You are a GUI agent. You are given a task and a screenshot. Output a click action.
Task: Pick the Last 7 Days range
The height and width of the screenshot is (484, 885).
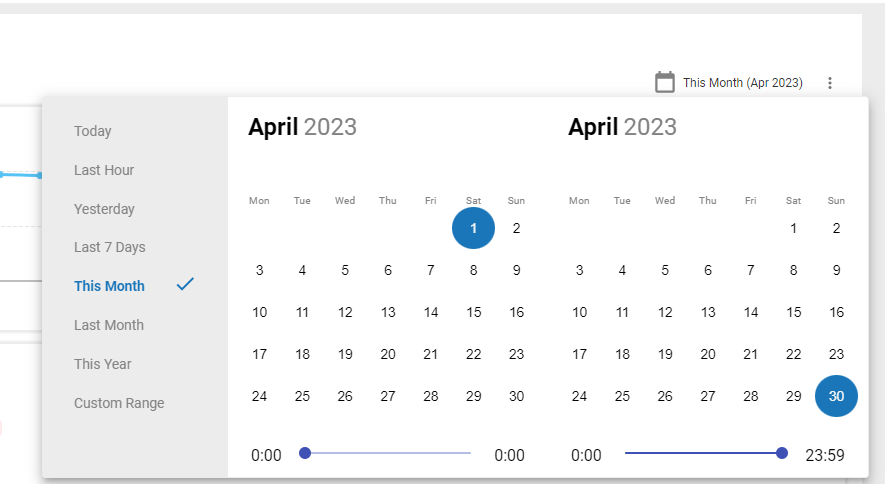click(x=110, y=247)
